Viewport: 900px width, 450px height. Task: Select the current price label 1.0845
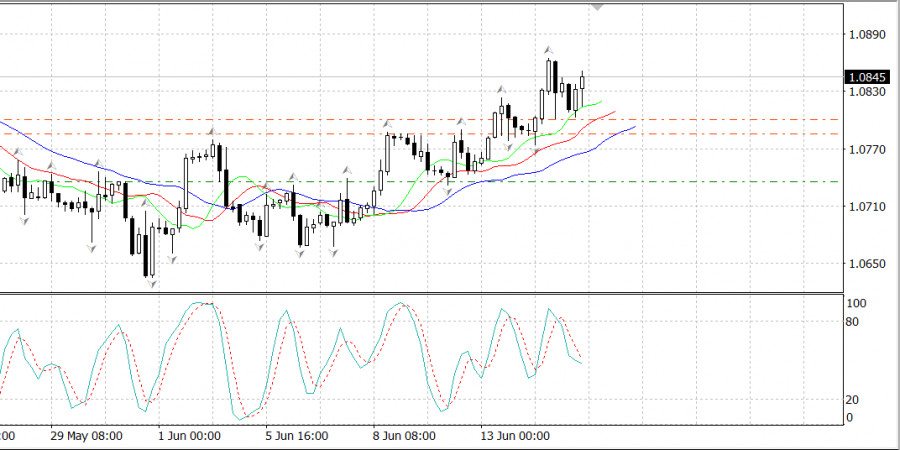(x=863, y=77)
